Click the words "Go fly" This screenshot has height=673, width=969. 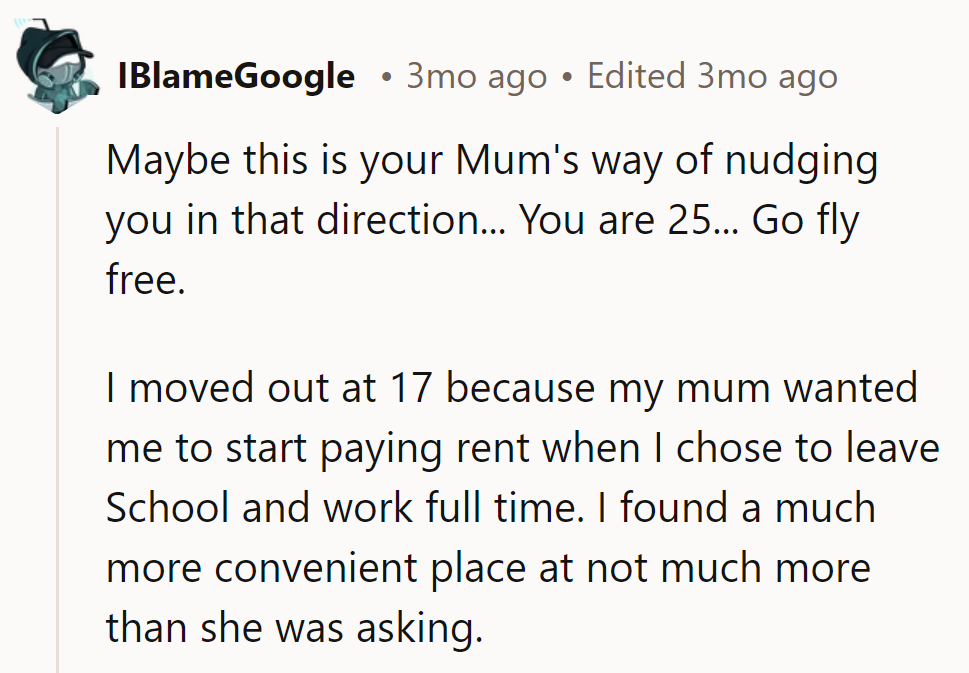tap(805, 221)
